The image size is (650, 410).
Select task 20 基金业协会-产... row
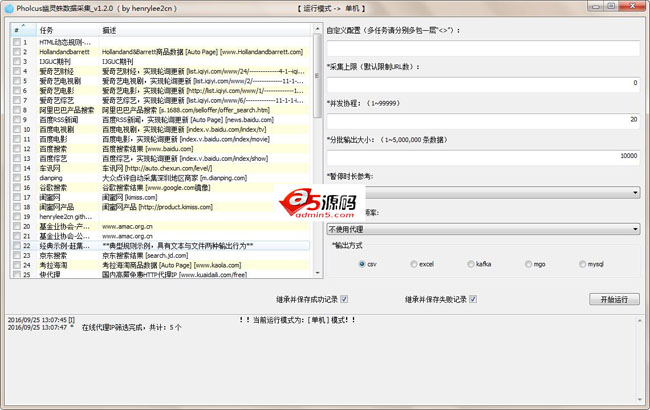pyautogui.click(x=160, y=226)
